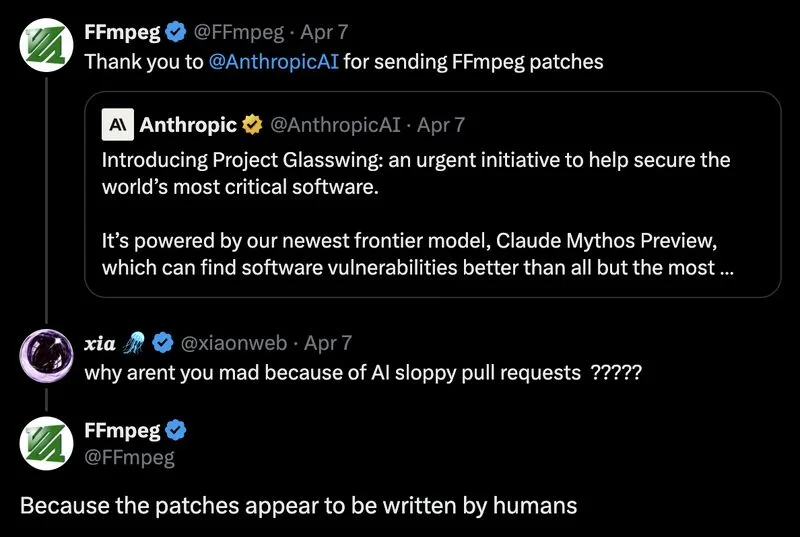Open the @AnthropicAI handle in the quoted tweet
800x537 pixels.
335,125
